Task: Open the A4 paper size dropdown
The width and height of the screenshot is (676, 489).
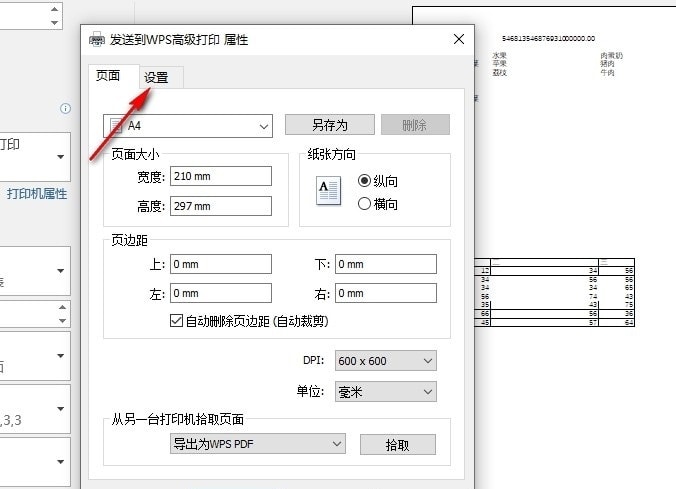Action: click(188, 125)
